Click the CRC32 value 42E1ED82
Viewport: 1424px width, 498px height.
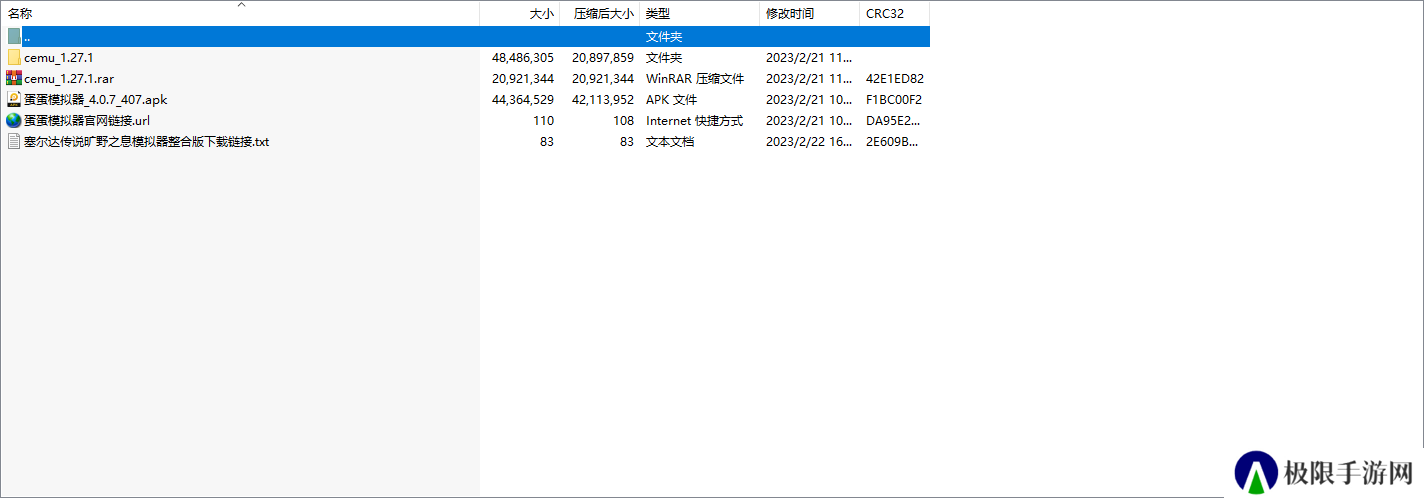pos(895,78)
